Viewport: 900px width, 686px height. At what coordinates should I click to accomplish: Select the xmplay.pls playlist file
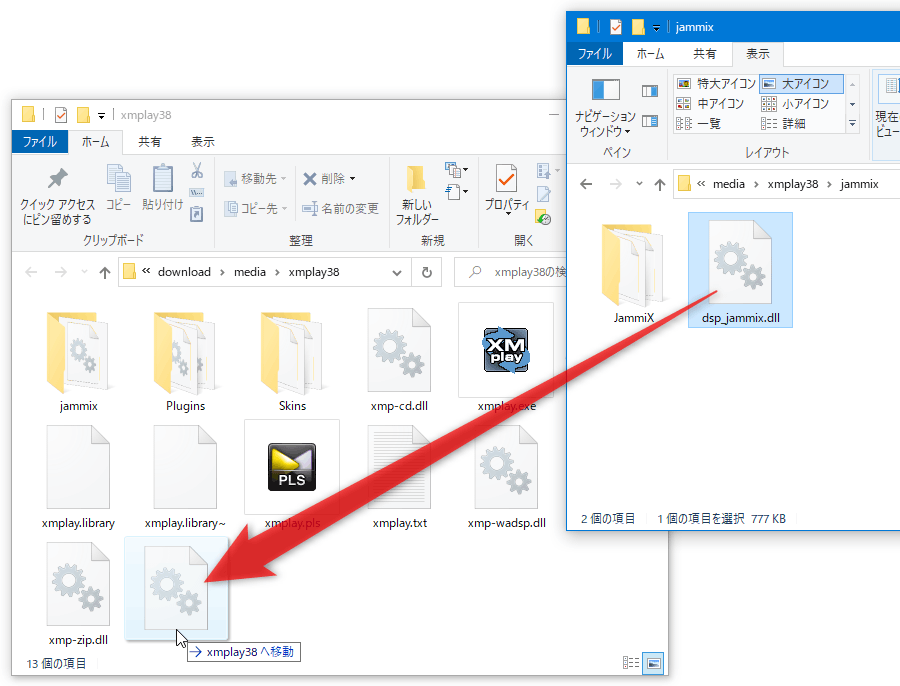(292, 475)
